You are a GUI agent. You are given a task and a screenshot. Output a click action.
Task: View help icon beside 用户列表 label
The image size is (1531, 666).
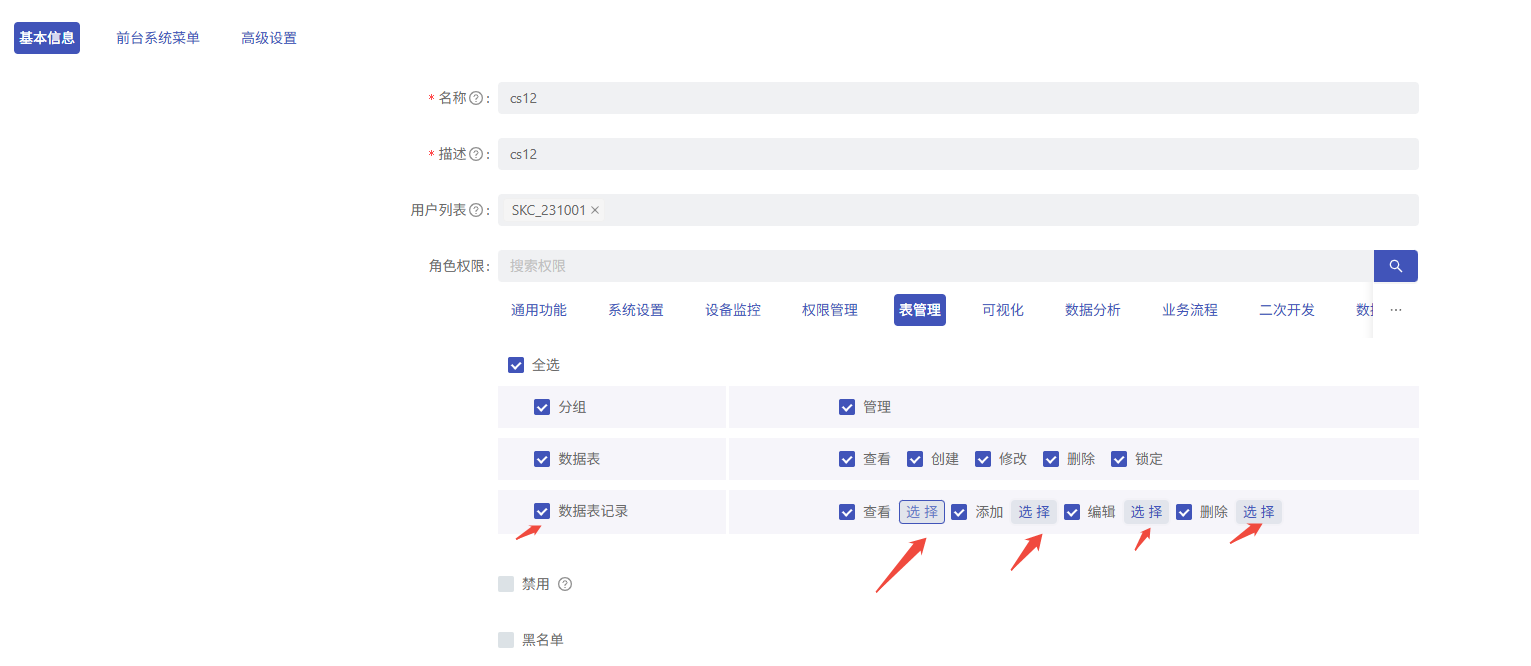pos(476,209)
